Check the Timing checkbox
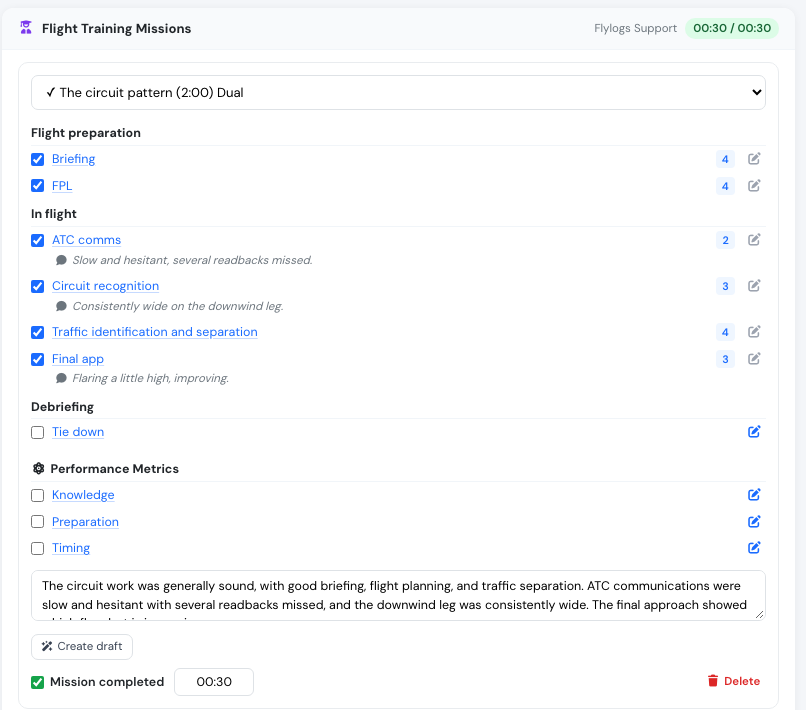The height and width of the screenshot is (710, 806). coord(38,548)
